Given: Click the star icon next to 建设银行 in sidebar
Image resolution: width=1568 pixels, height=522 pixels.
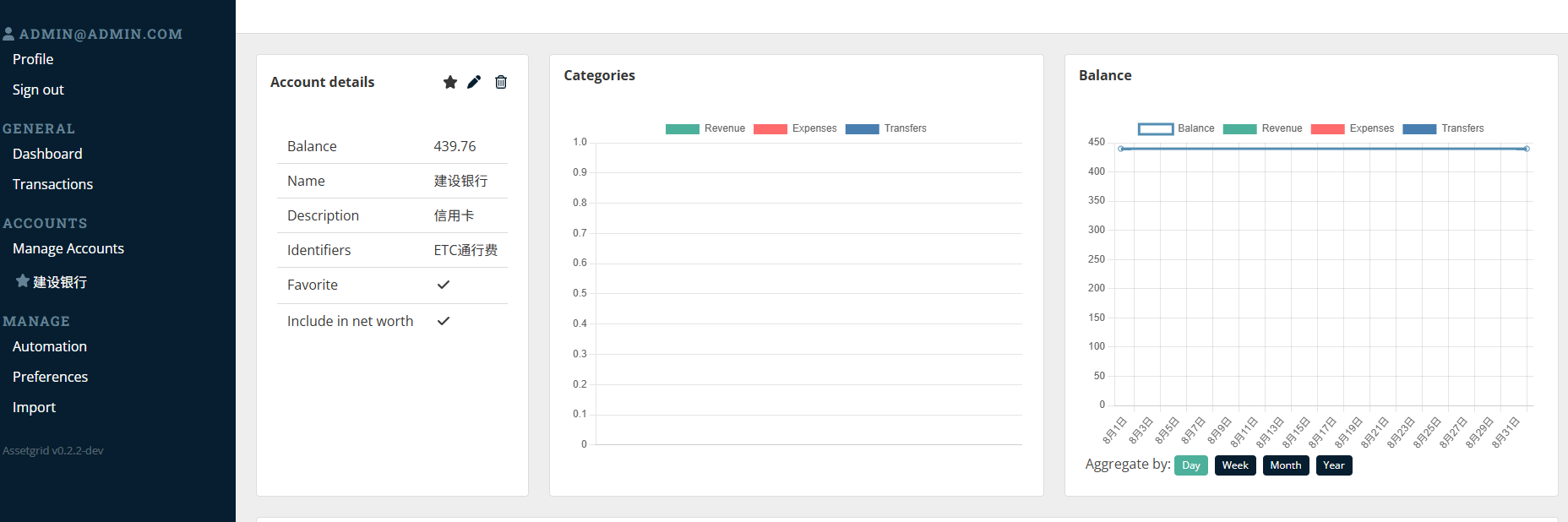Looking at the screenshot, I should [23, 281].
